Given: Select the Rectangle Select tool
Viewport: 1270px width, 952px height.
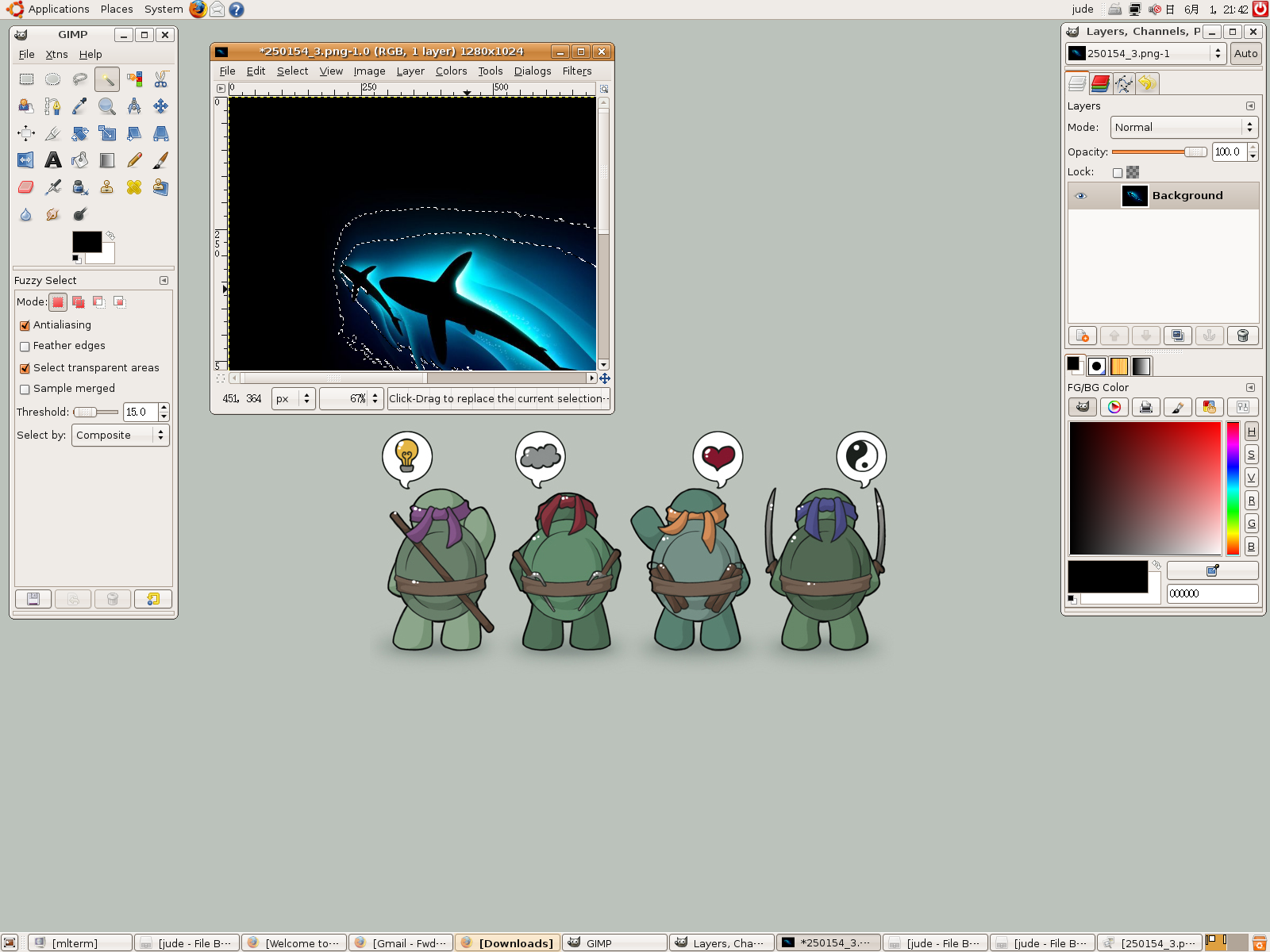Looking at the screenshot, I should tap(26, 79).
